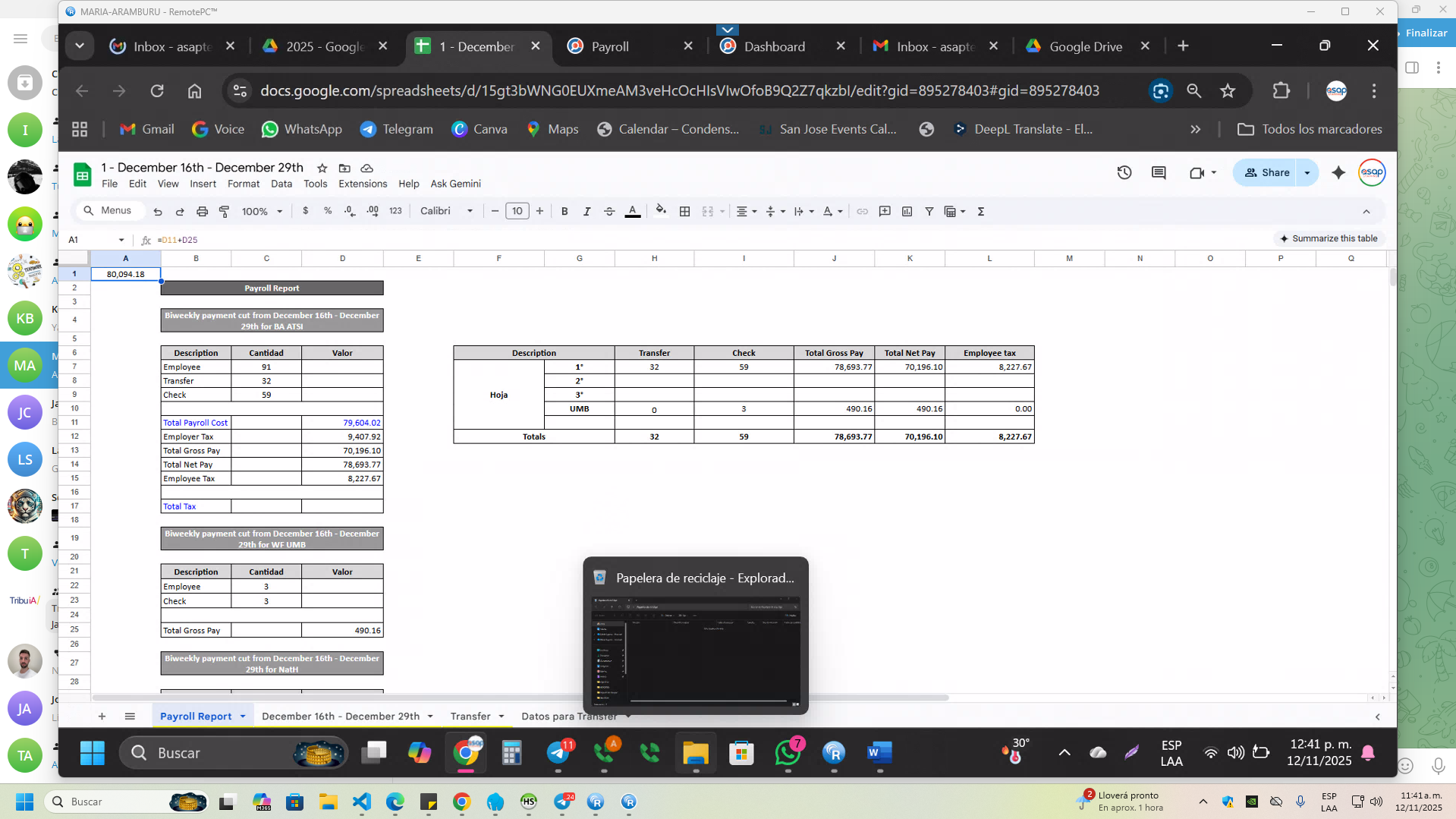Open the Payroll Report sheet tab arrow
This screenshot has width=1456, height=819.
click(x=243, y=717)
